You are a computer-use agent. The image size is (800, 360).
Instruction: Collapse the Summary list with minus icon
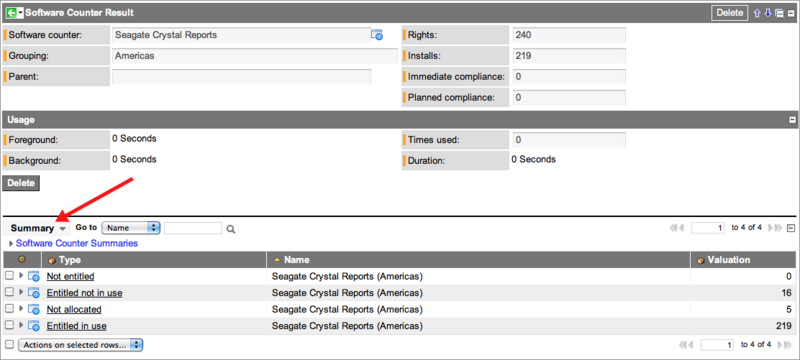[x=791, y=228]
